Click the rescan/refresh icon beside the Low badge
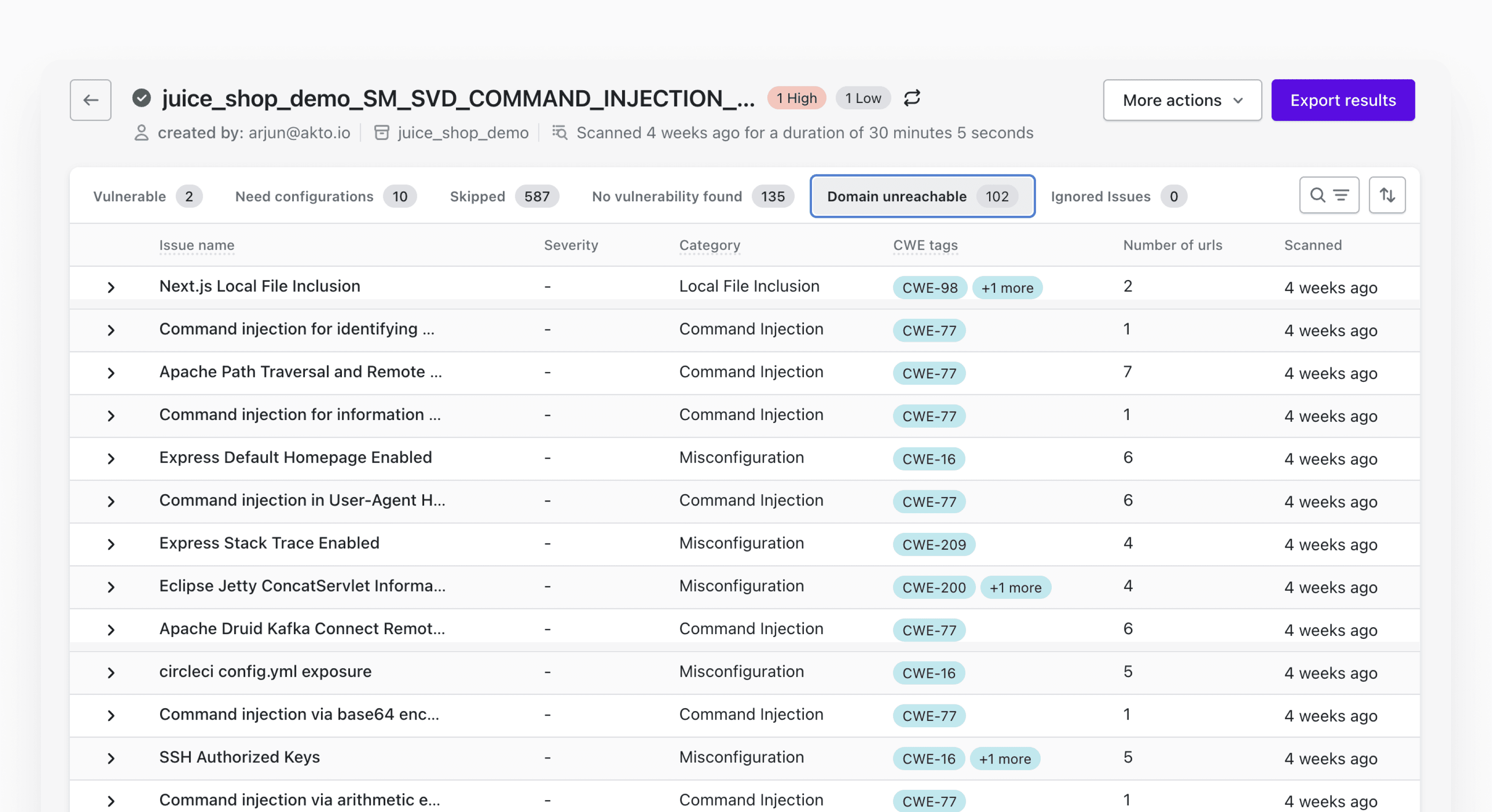Viewport: 1492px width, 812px height. coord(912,98)
